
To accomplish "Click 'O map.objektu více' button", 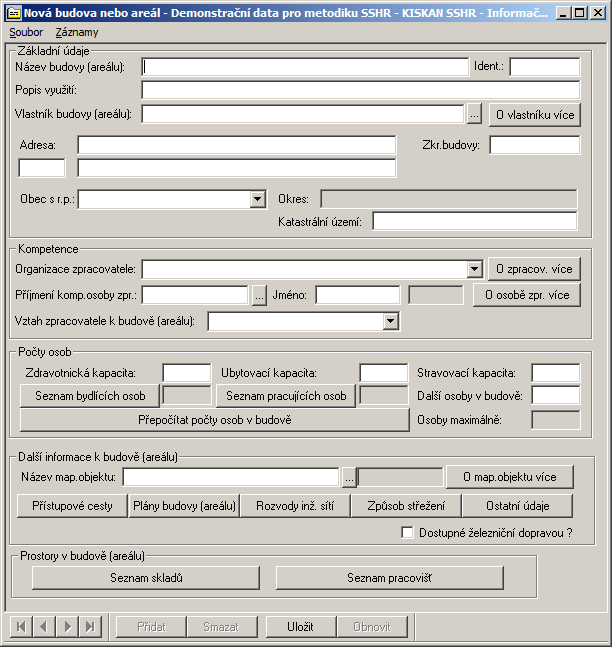I will coord(510,477).
